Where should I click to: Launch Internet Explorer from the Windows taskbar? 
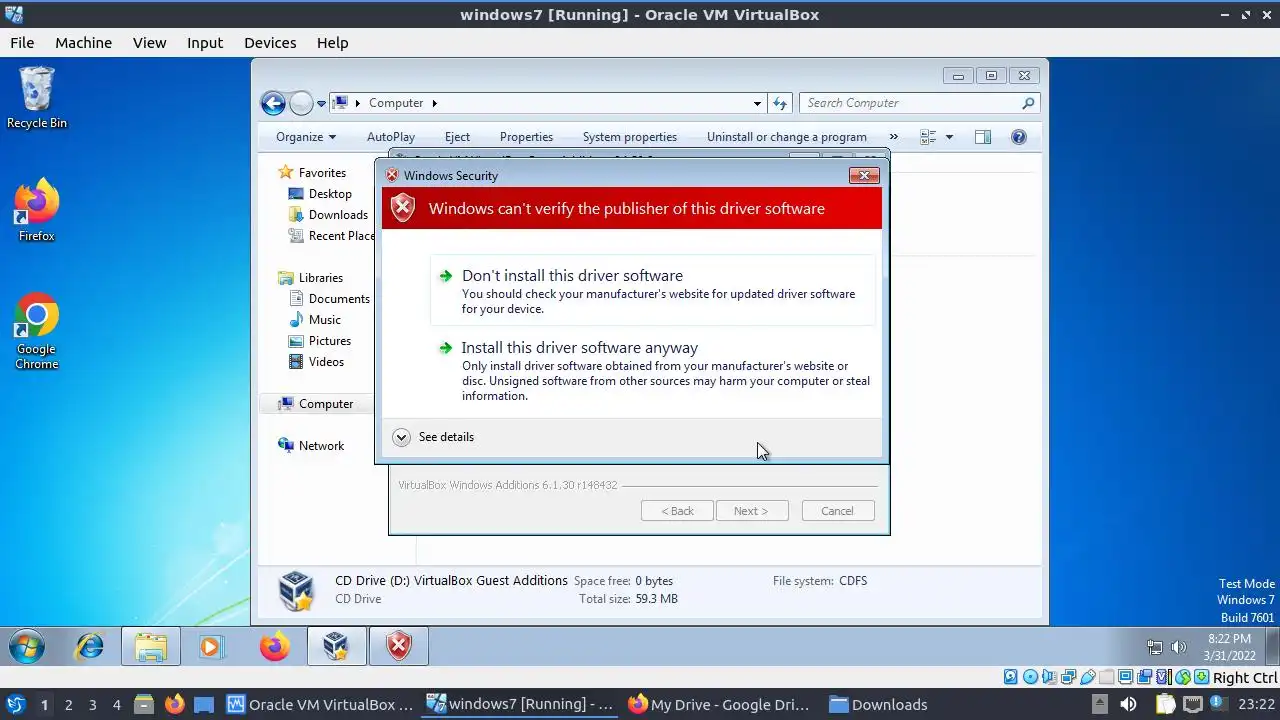pos(90,647)
